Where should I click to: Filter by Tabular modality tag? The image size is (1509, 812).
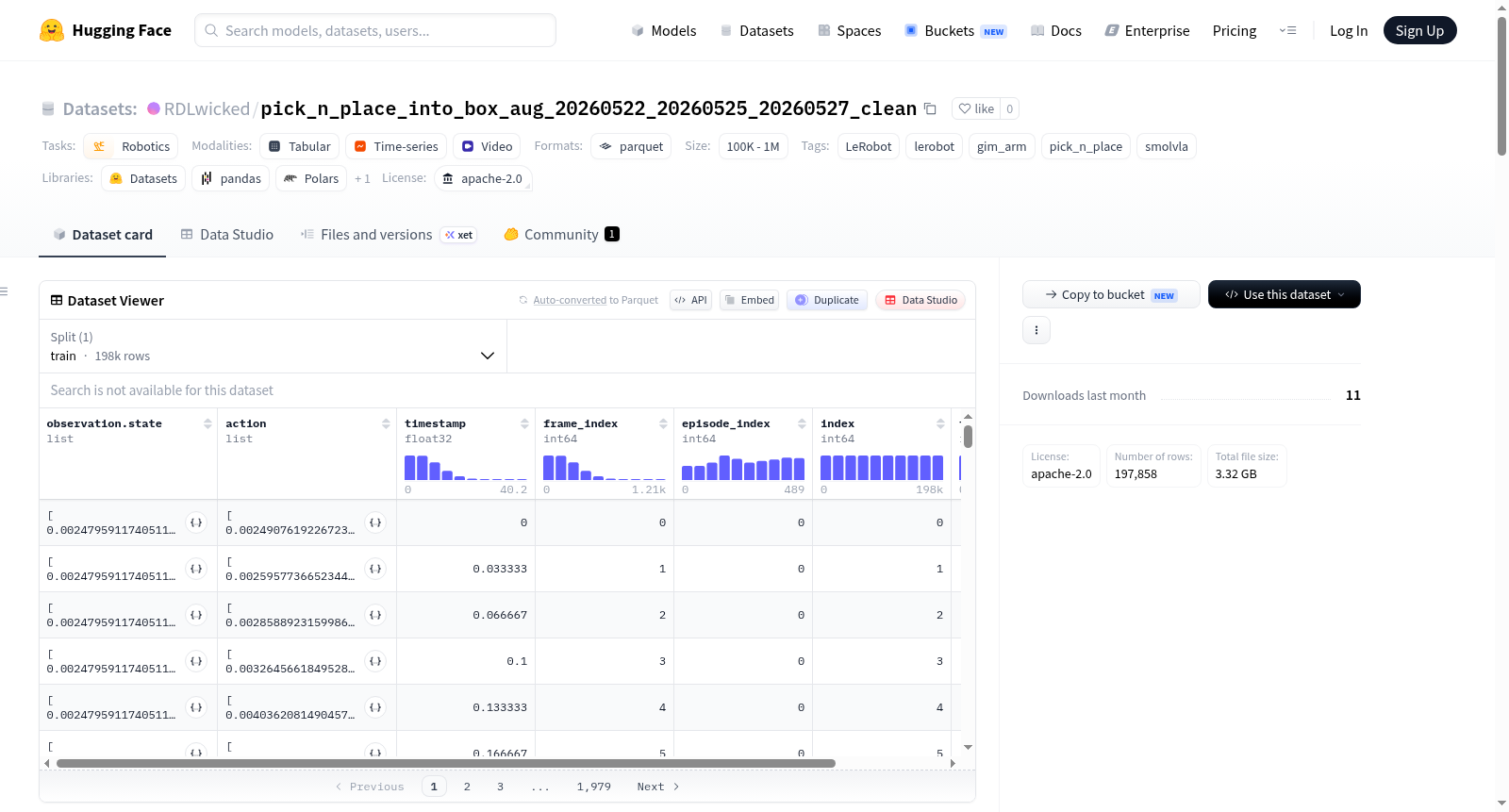tap(299, 146)
